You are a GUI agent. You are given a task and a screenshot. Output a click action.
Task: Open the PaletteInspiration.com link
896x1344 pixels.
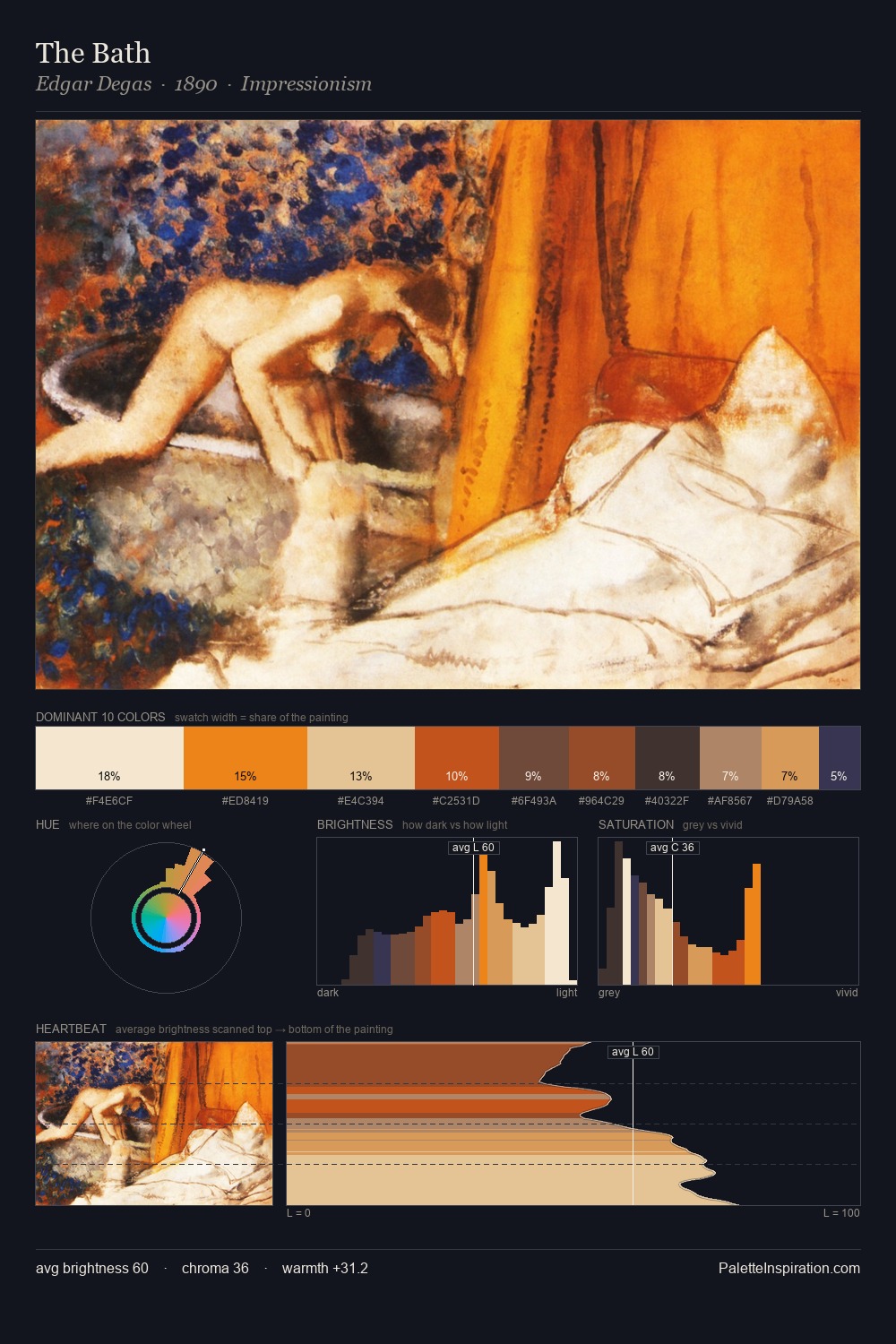[789, 1269]
